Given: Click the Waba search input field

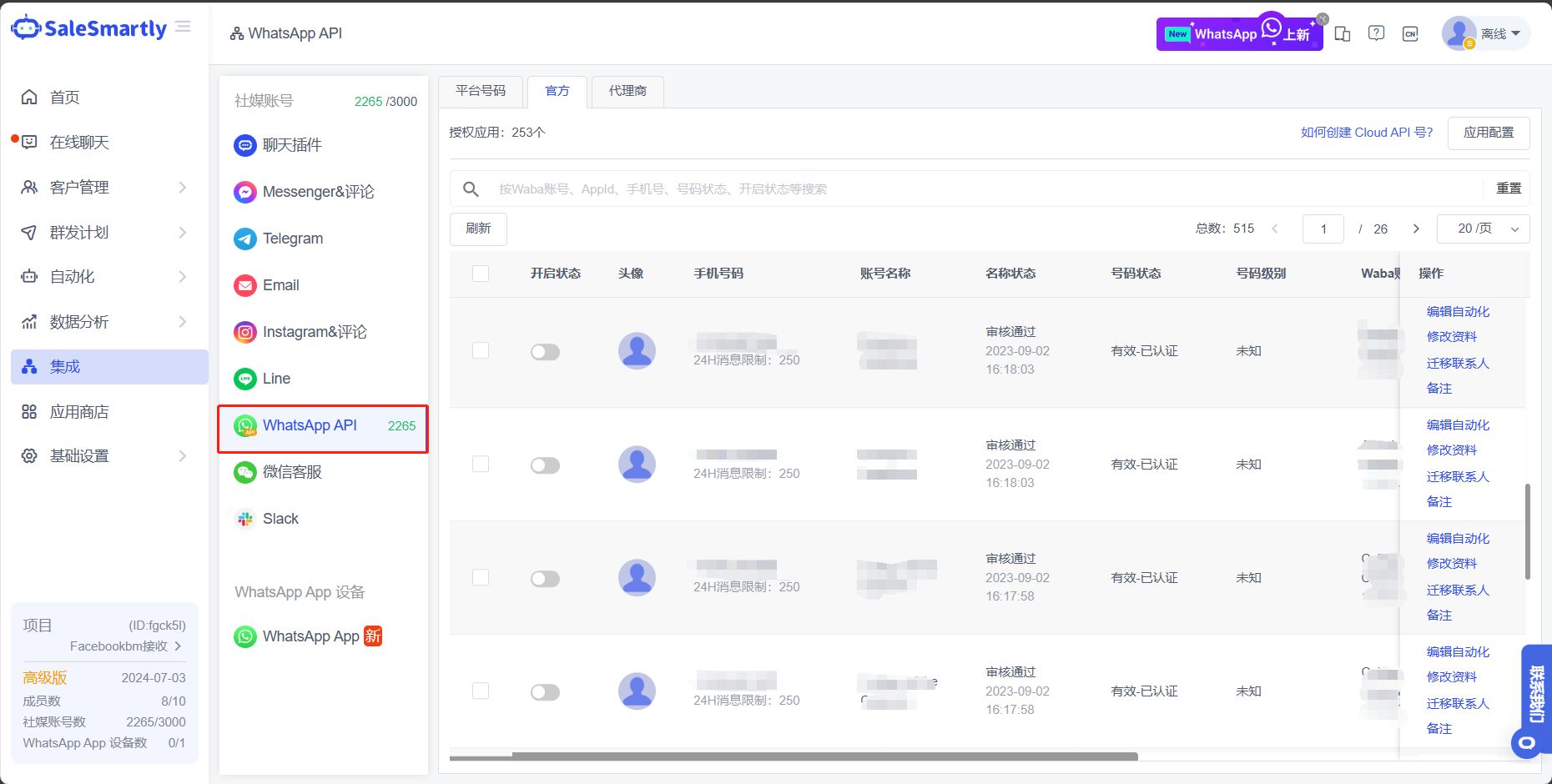Looking at the screenshot, I should [989, 189].
